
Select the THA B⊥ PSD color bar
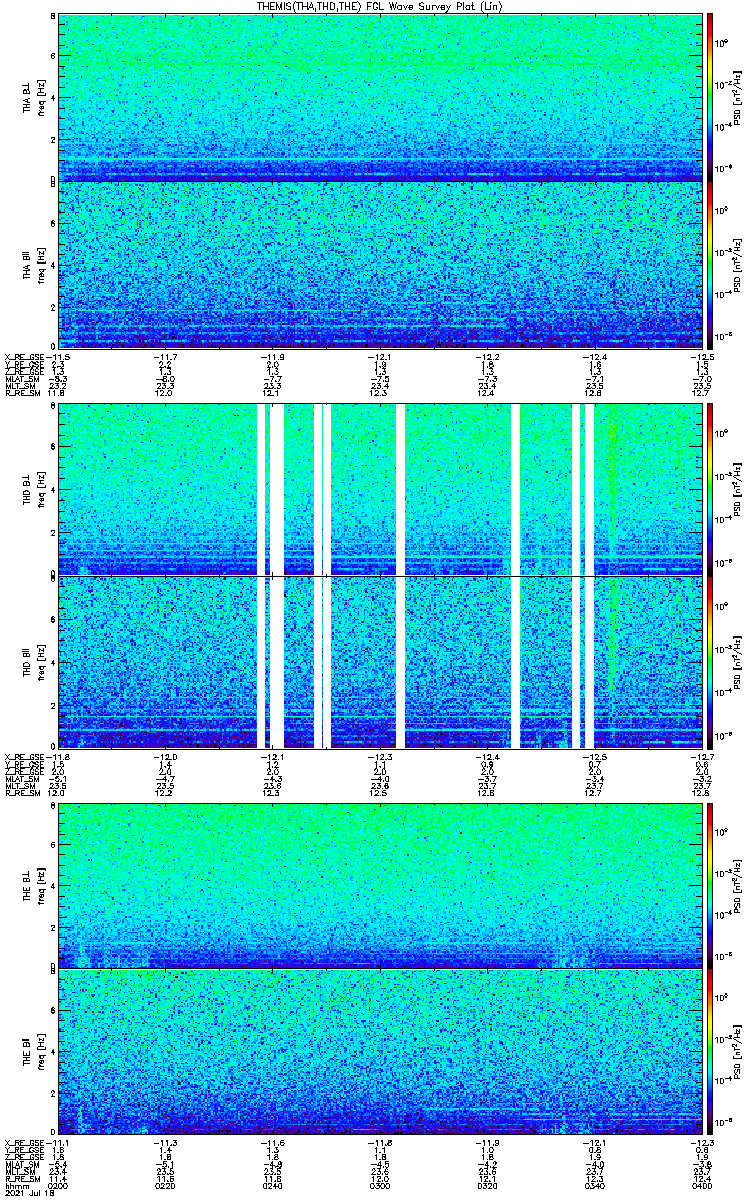coord(710,97)
